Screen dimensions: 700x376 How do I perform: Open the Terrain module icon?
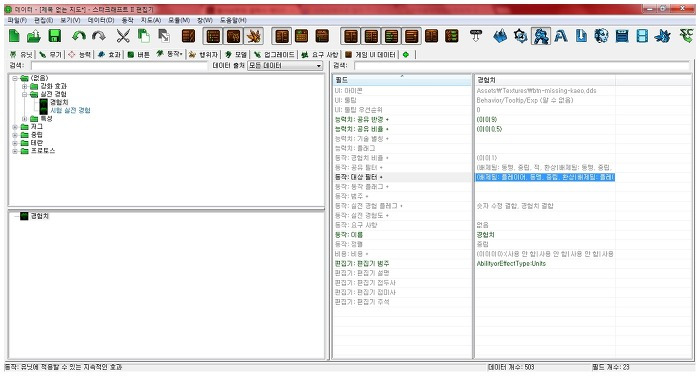(500, 36)
